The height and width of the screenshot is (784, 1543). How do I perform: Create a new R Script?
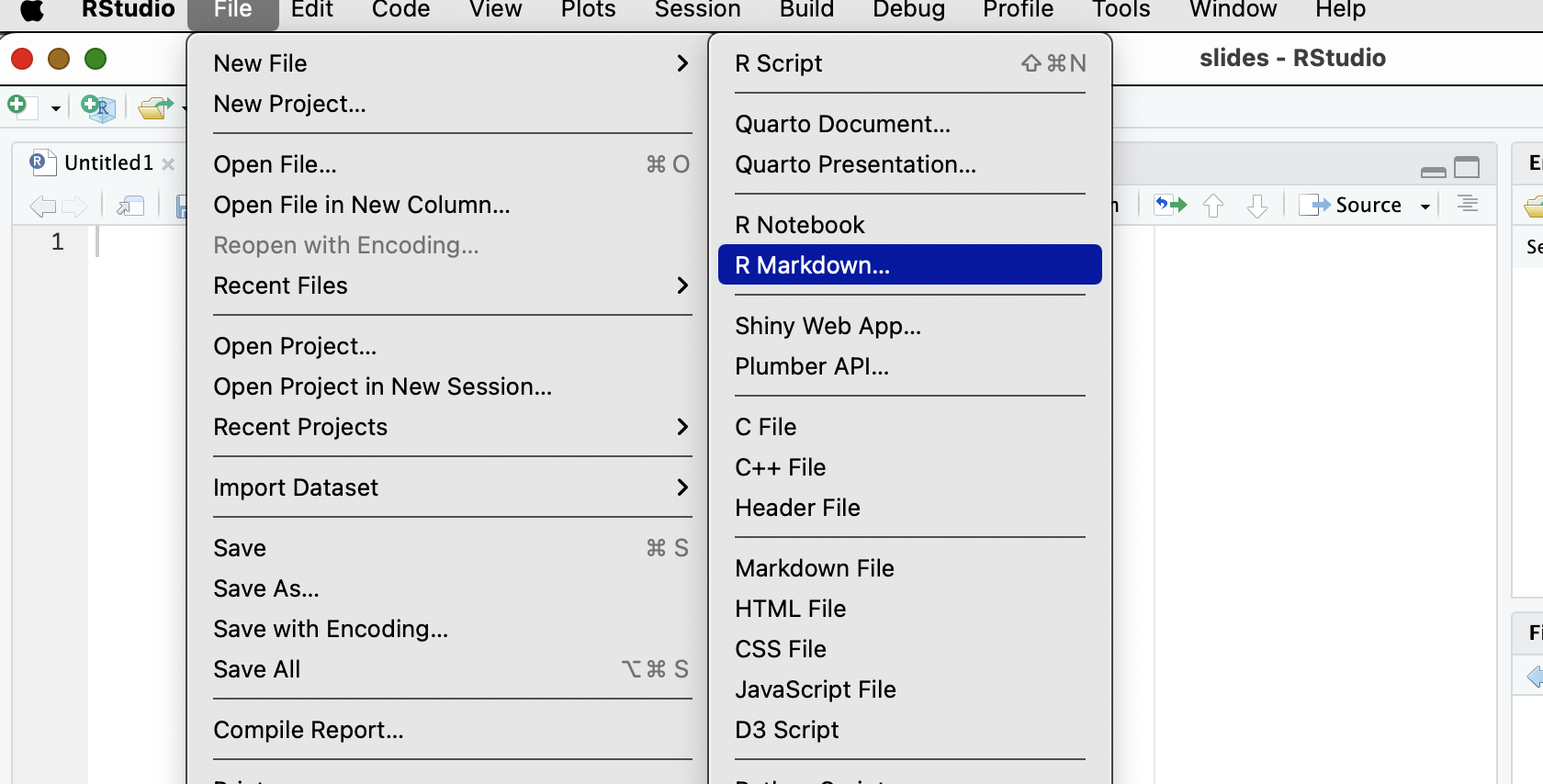tap(910, 63)
